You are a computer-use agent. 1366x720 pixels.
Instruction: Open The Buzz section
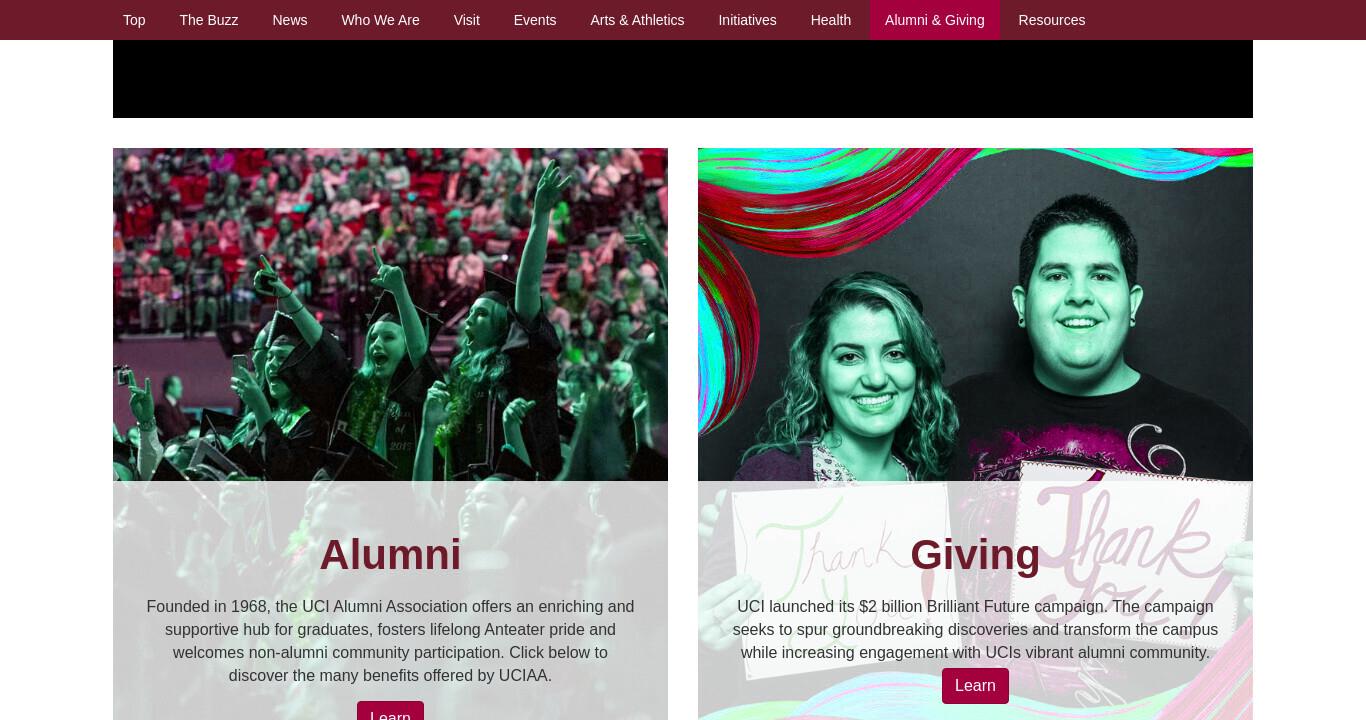tap(209, 20)
